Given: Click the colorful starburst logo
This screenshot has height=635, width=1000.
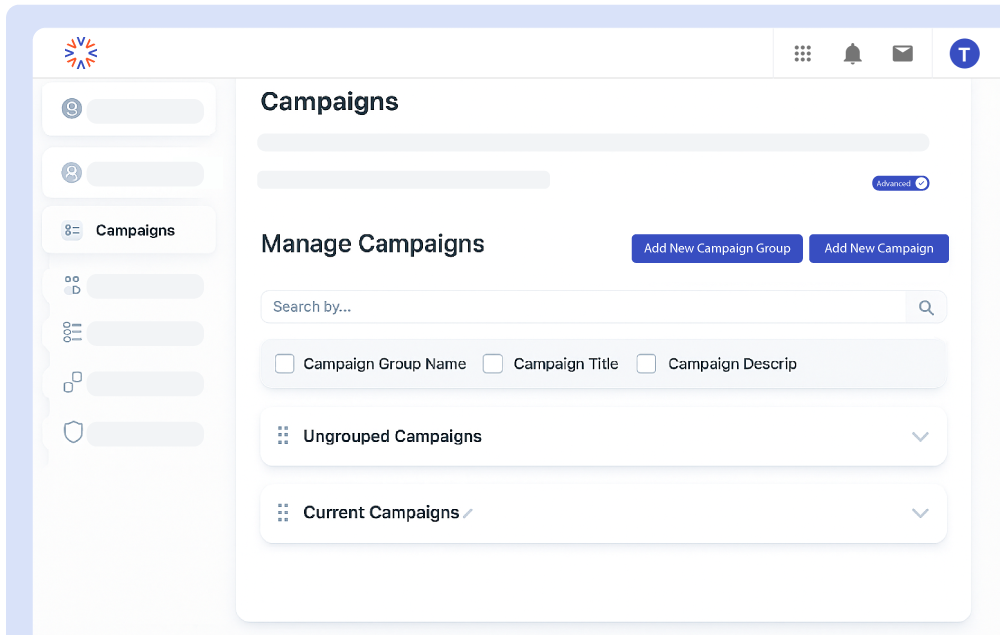Looking at the screenshot, I should (x=81, y=53).
